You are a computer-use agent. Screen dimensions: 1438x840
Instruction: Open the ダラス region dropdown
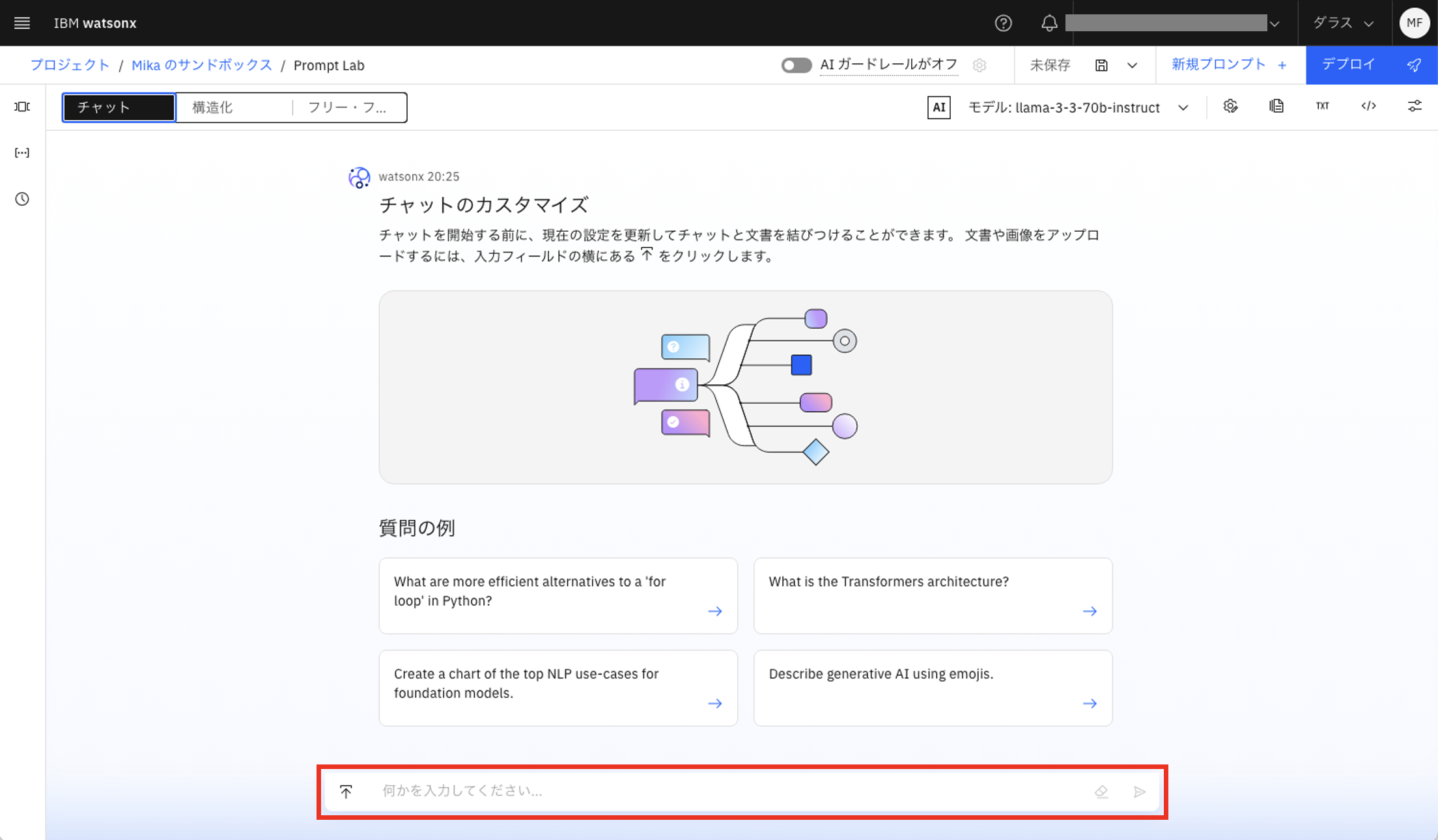(1343, 23)
